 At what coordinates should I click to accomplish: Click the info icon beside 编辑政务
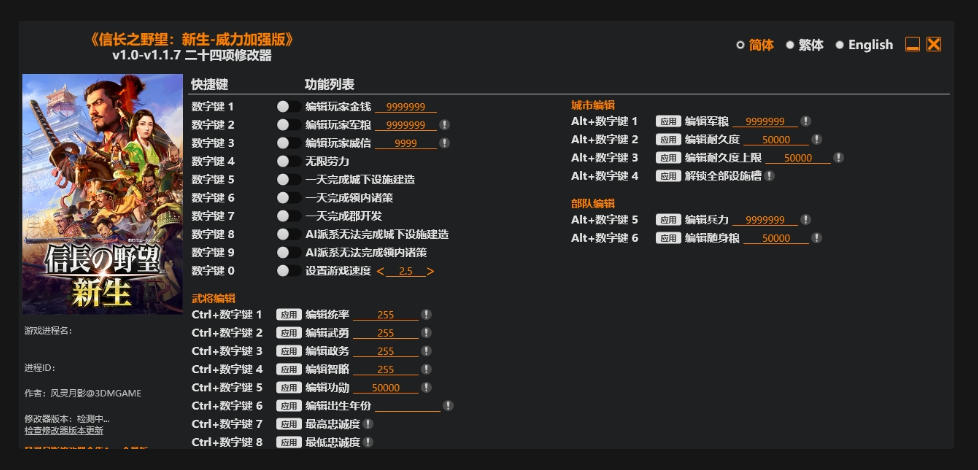click(426, 351)
